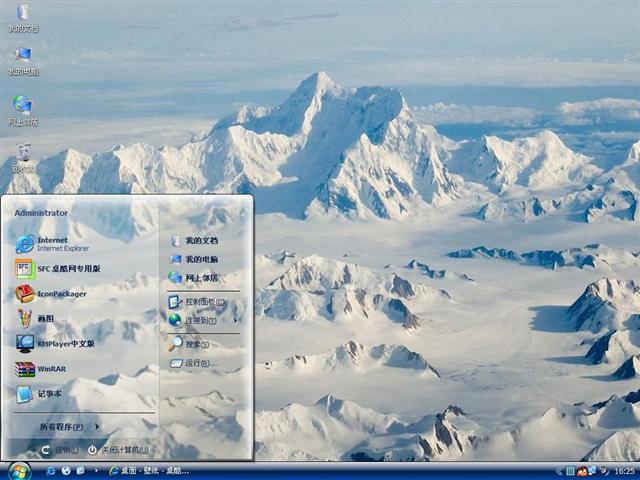The height and width of the screenshot is (480, 640).
Task: Click the Windows Start orb button
Action: click(x=19, y=471)
